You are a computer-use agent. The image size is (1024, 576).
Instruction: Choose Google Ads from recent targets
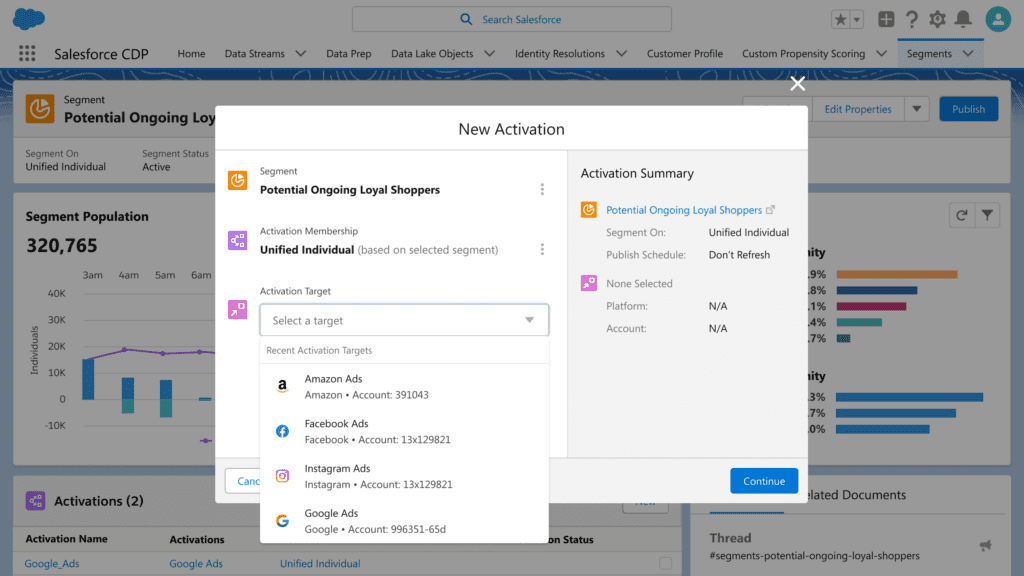[404, 521]
